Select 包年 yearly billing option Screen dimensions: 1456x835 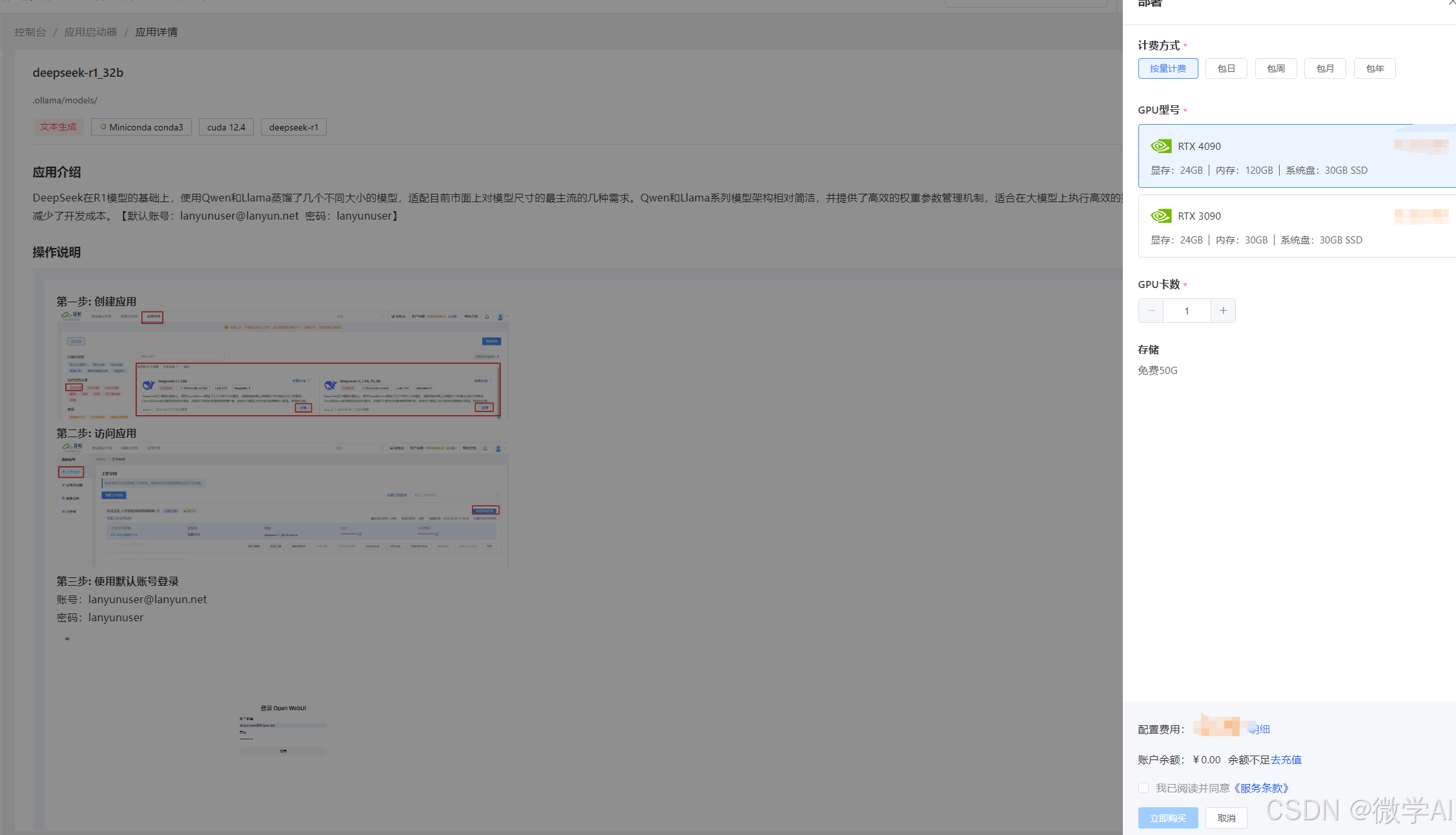click(x=1375, y=68)
